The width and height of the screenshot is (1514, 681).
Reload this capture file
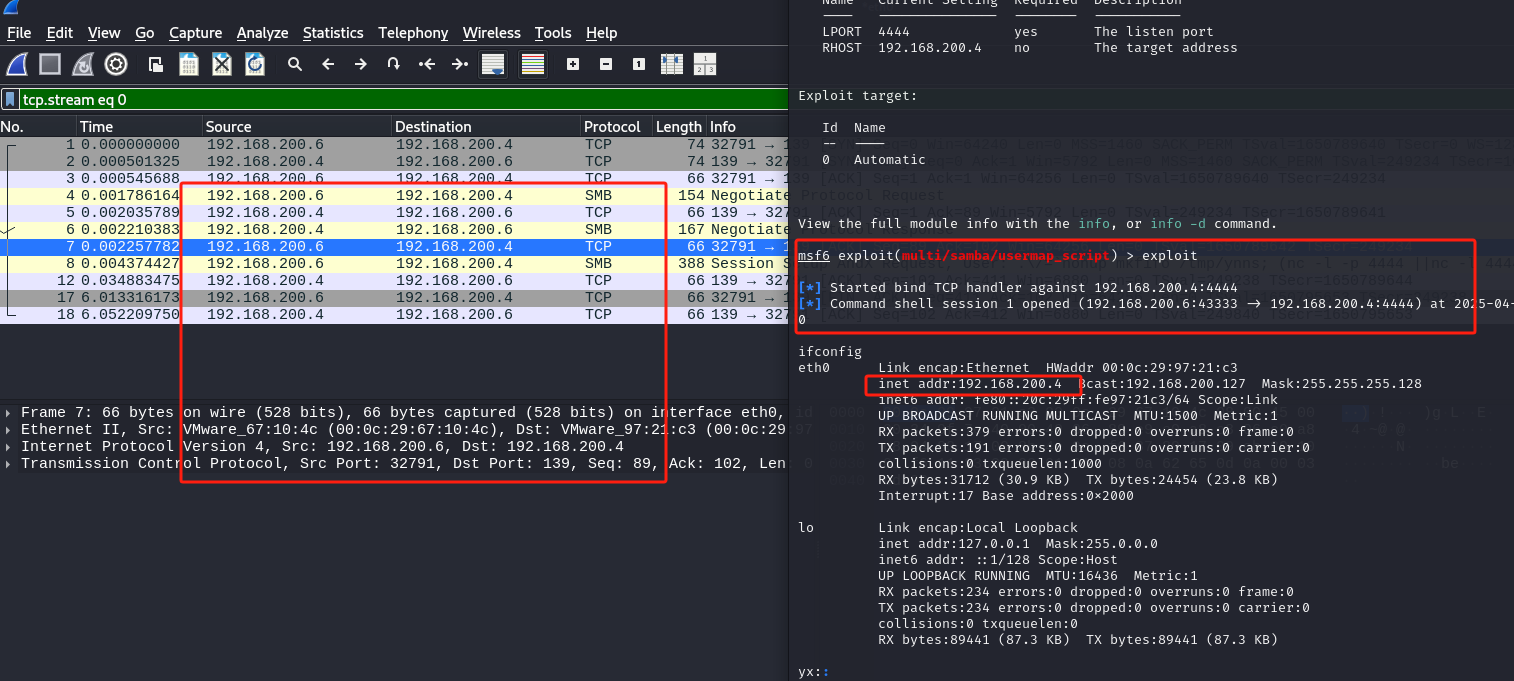(255, 65)
